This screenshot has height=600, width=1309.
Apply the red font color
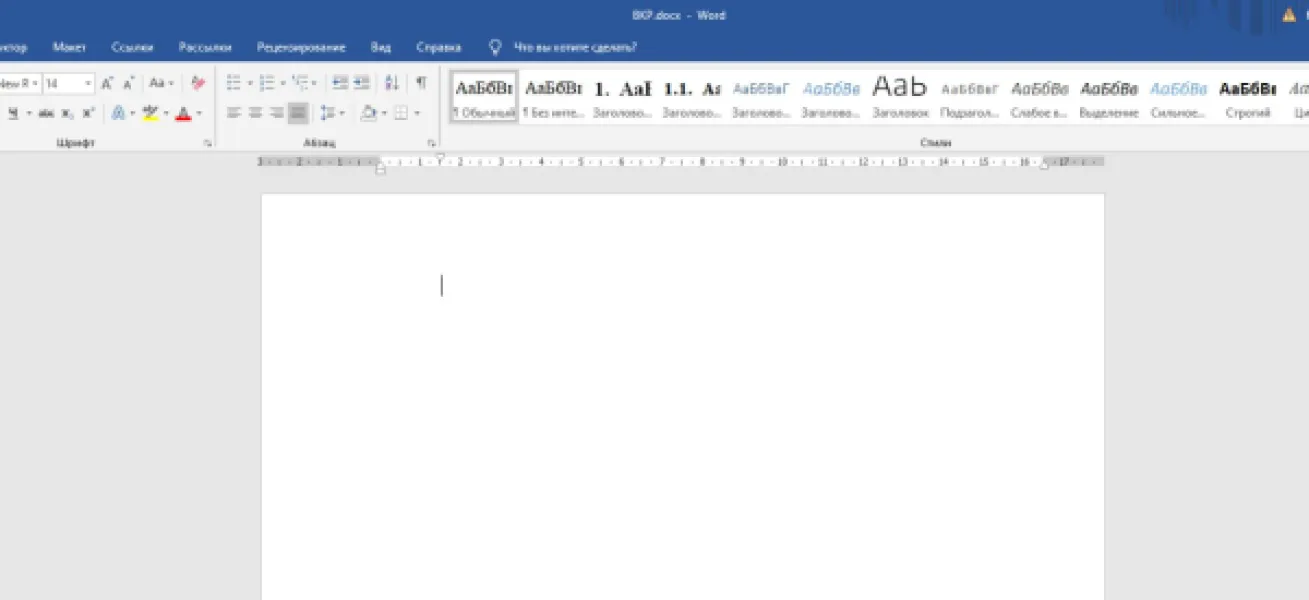[184, 113]
